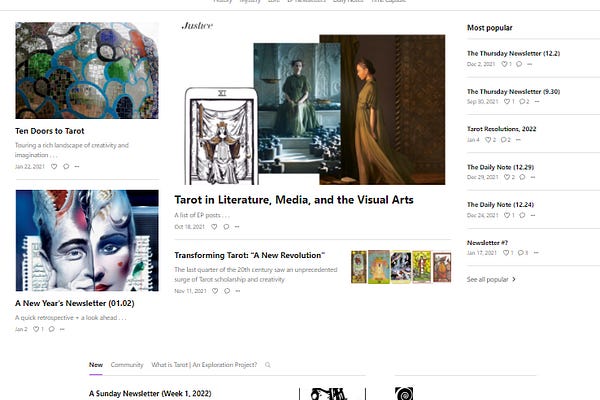Like The Daily Note (12.24)
Image resolution: width=600 pixels, height=400 pixels.
[x=509, y=215]
